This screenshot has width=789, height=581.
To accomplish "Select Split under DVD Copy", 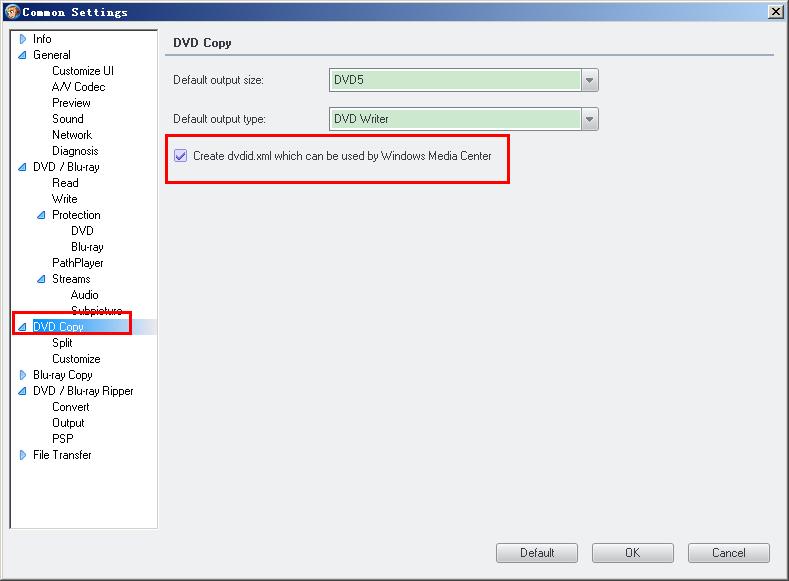I will coord(62,343).
